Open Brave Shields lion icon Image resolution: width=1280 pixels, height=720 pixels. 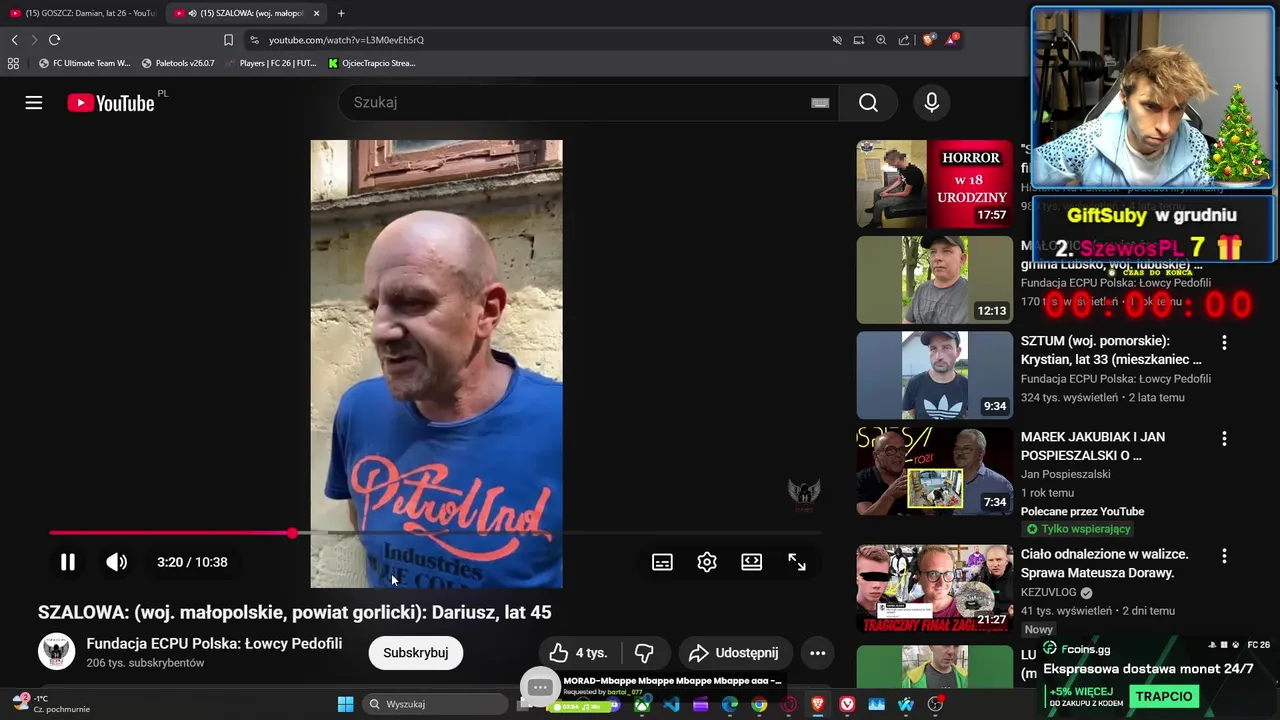coord(928,40)
